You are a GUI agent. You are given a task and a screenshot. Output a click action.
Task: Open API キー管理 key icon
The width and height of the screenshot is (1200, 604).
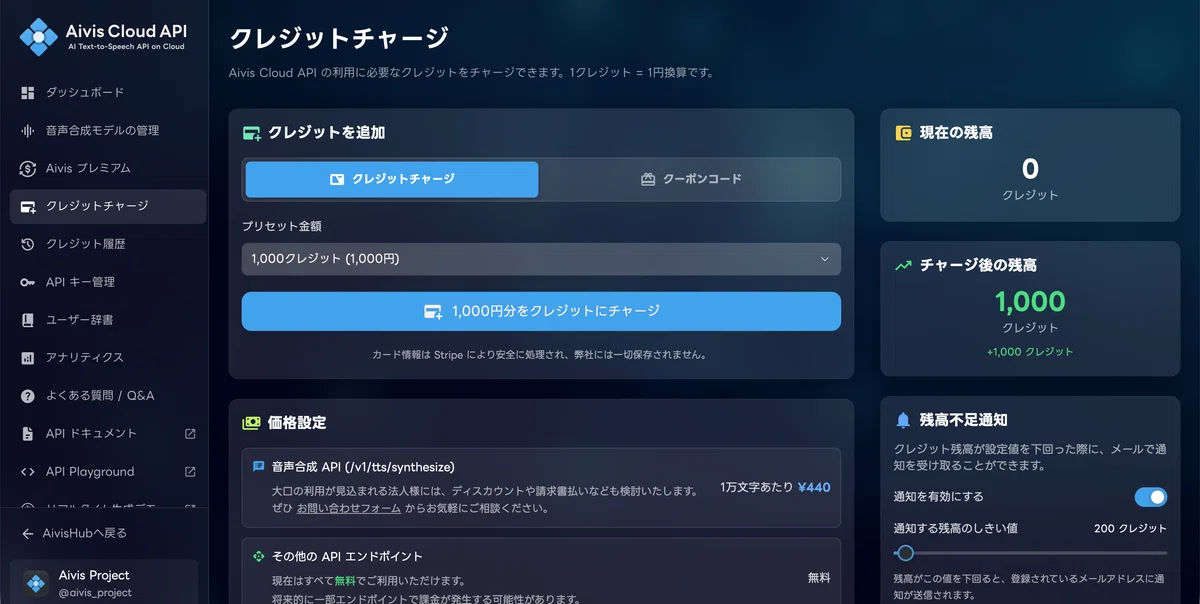[x=27, y=282]
